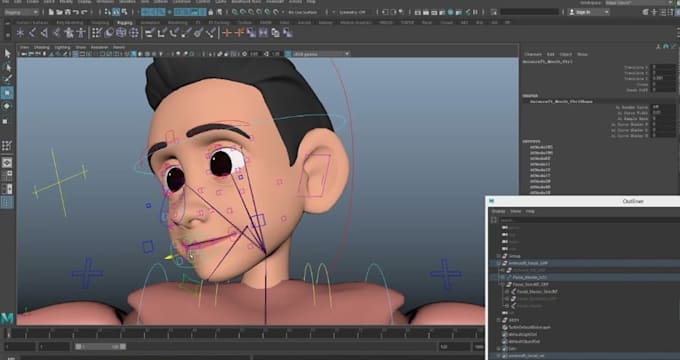Screen dimensions: 680x360
Task: Open the Channel Box Object menu
Action: pos(566,54)
